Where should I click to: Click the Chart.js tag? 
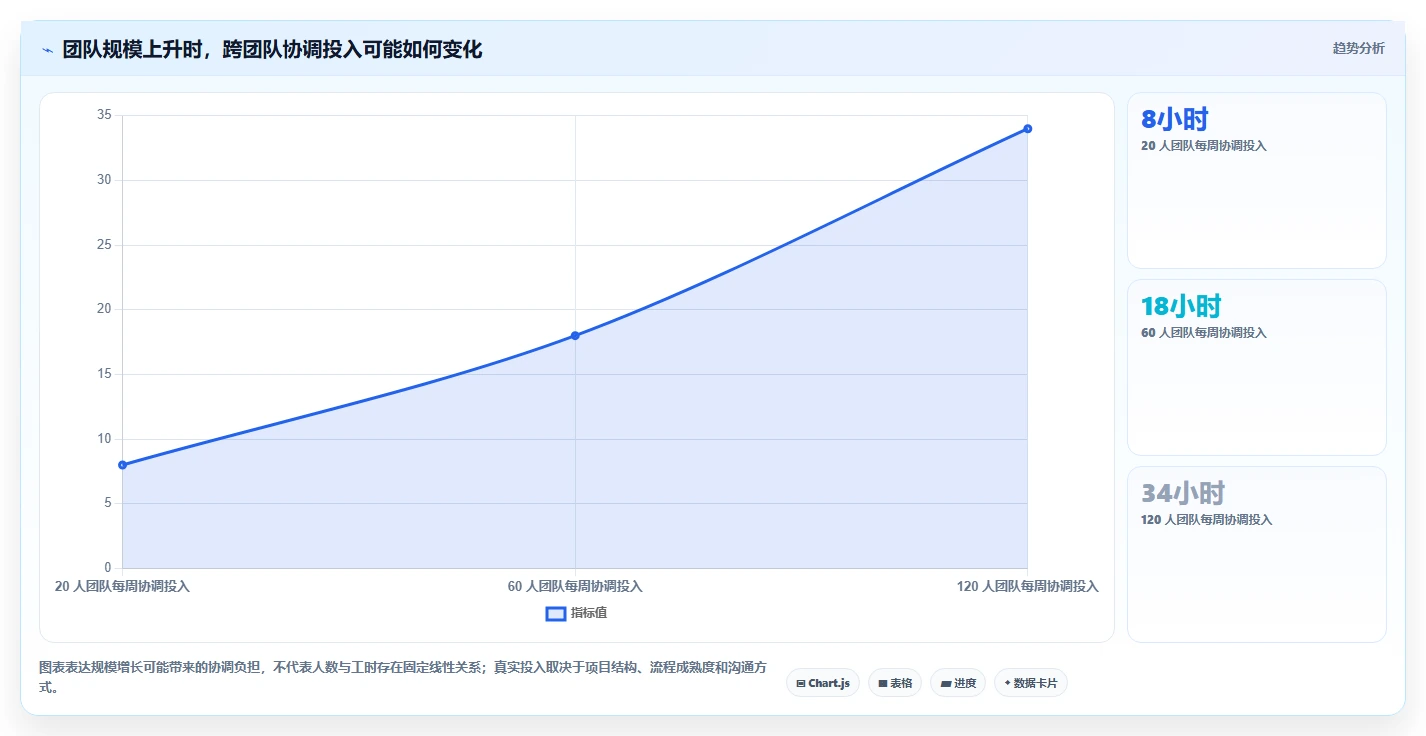823,683
